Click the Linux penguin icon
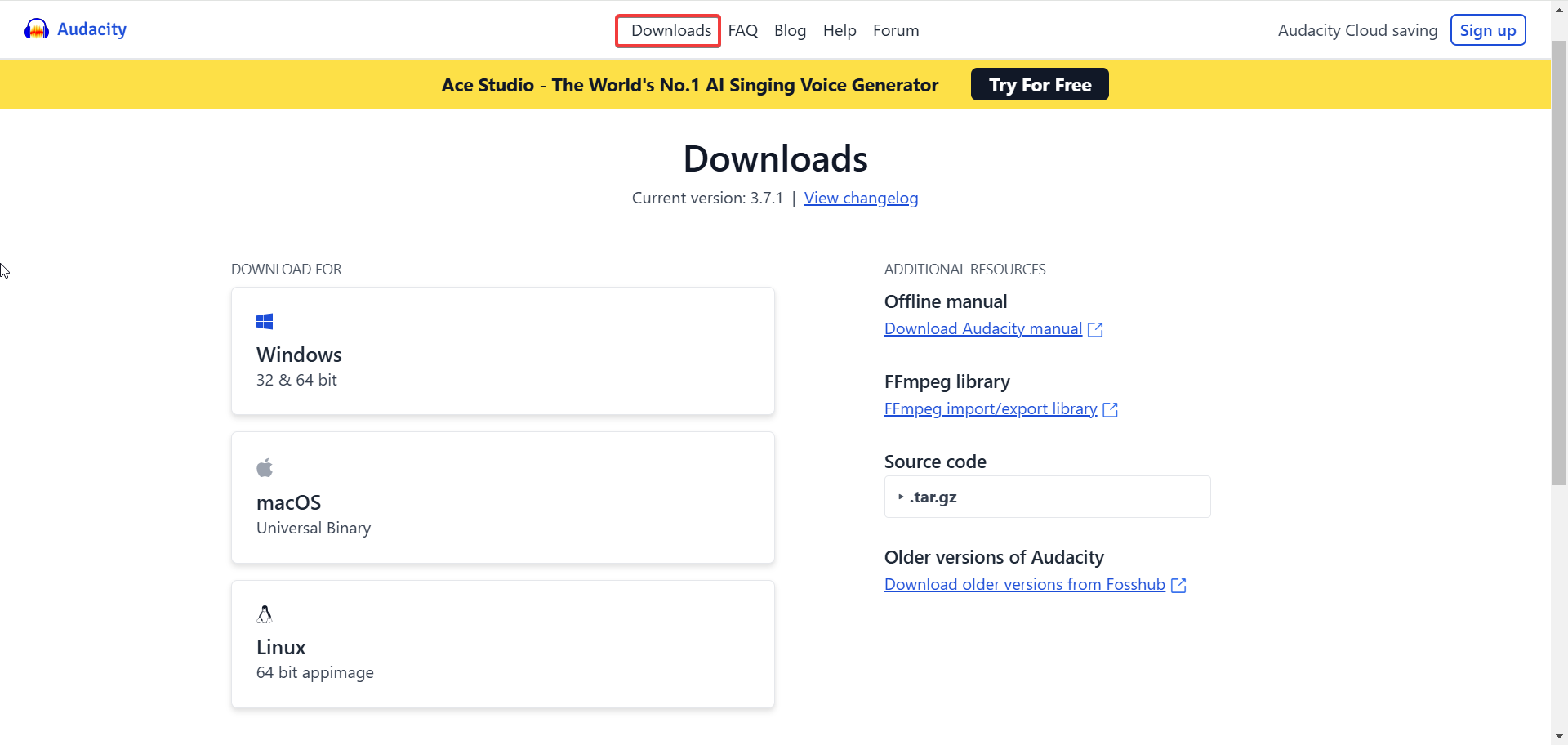This screenshot has height=745, width=1568. tap(265, 614)
